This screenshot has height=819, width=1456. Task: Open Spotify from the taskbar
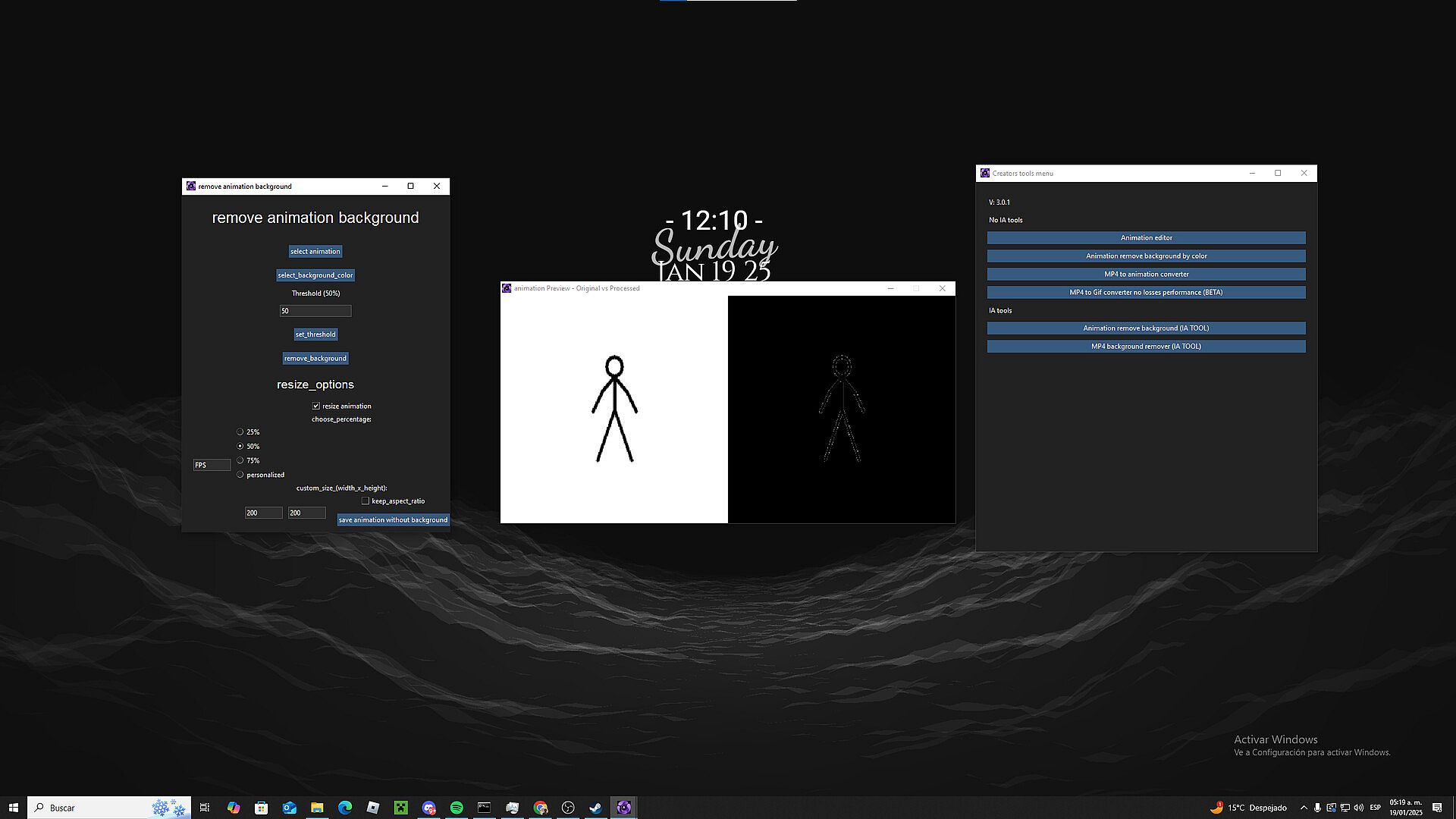point(457,808)
